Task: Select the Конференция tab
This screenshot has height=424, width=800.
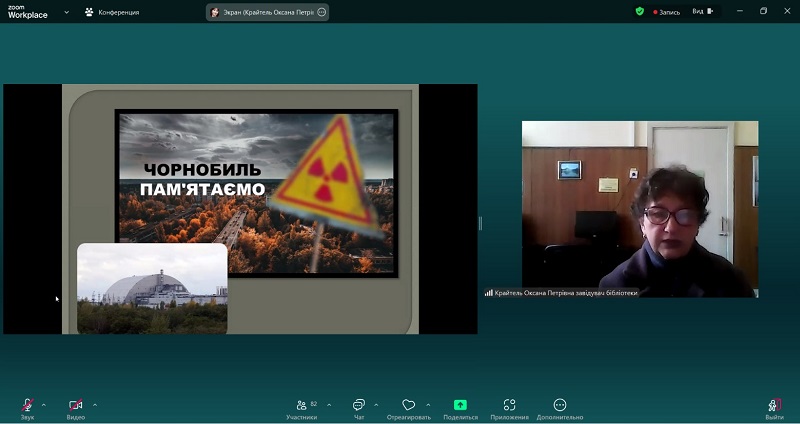Action: pyautogui.click(x=112, y=12)
